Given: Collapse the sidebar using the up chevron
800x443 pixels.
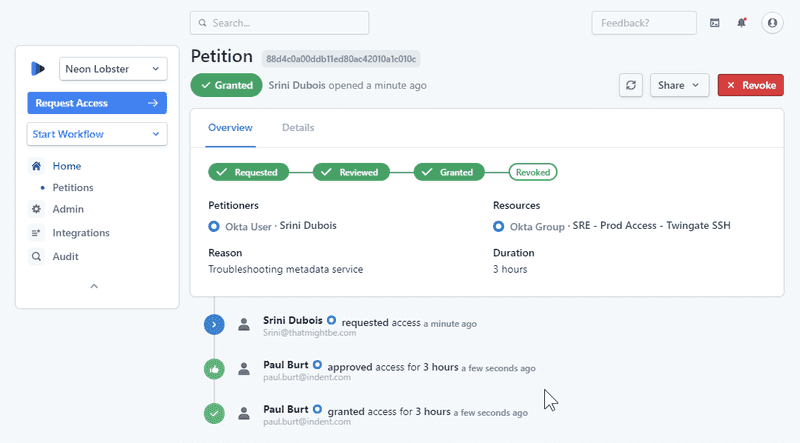Looking at the screenshot, I should coord(94,286).
